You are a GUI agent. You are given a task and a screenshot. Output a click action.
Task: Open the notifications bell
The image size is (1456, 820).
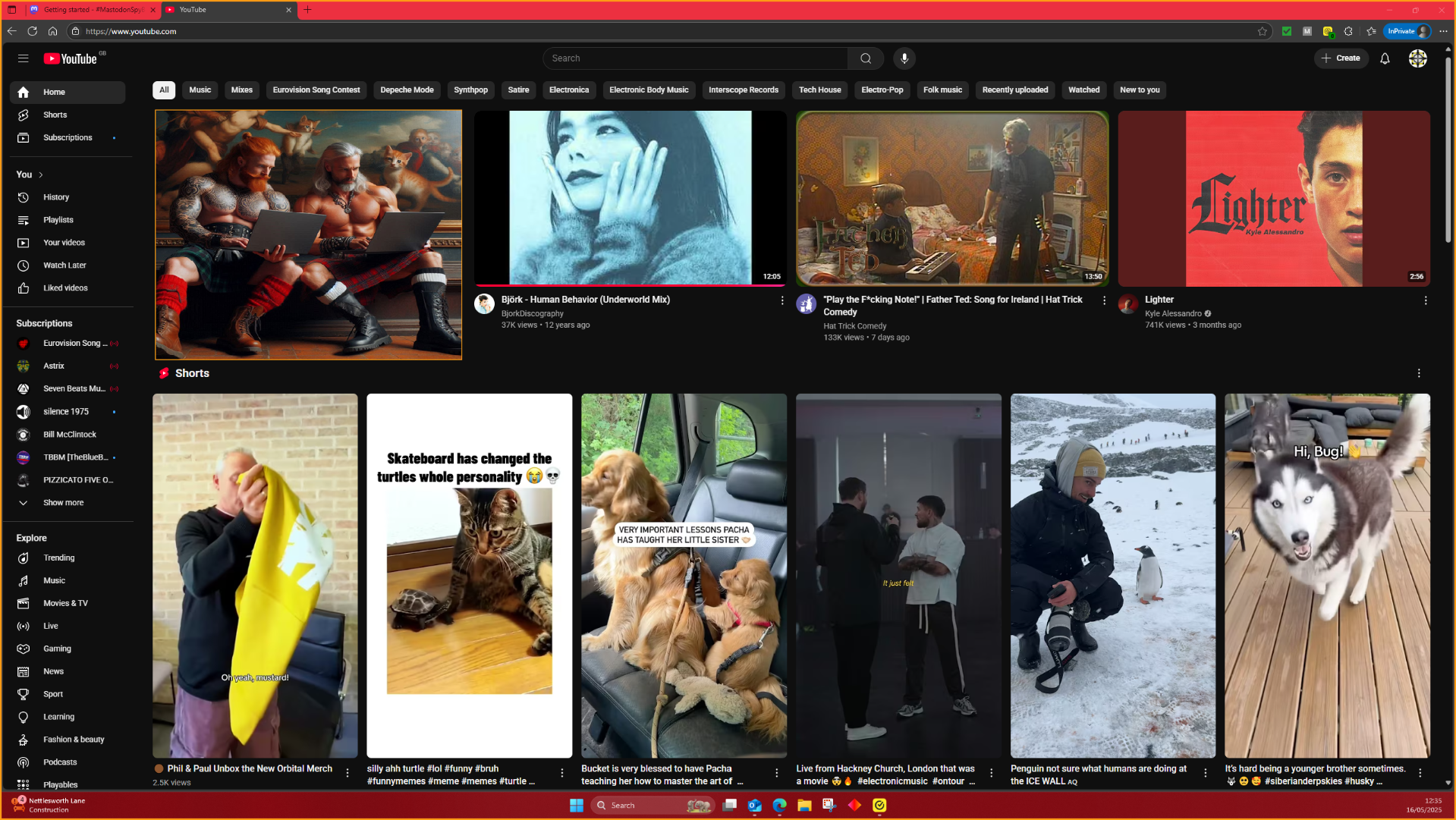click(x=1384, y=58)
